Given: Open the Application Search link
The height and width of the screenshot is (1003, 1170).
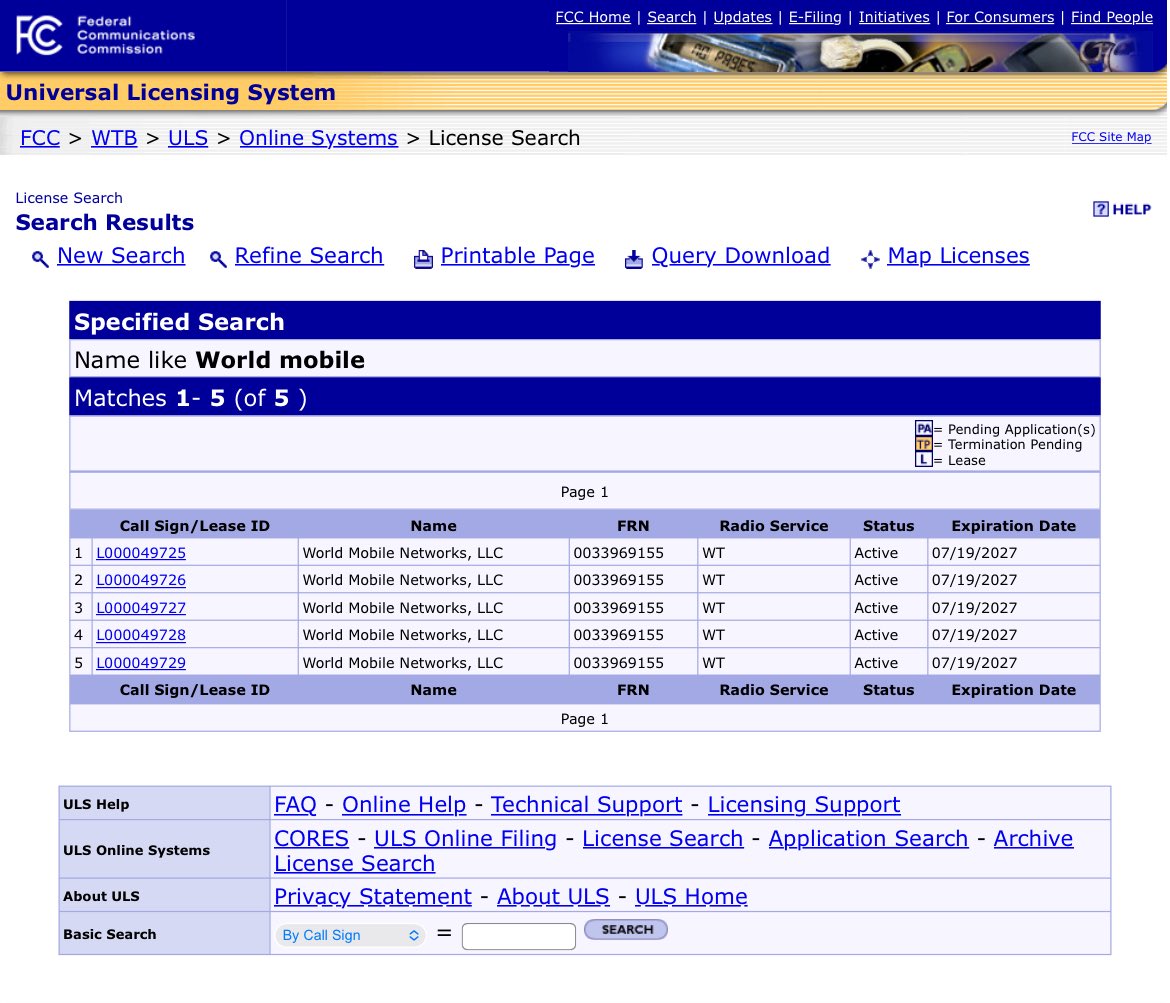Looking at the screenshot, I should pos(869,839).
